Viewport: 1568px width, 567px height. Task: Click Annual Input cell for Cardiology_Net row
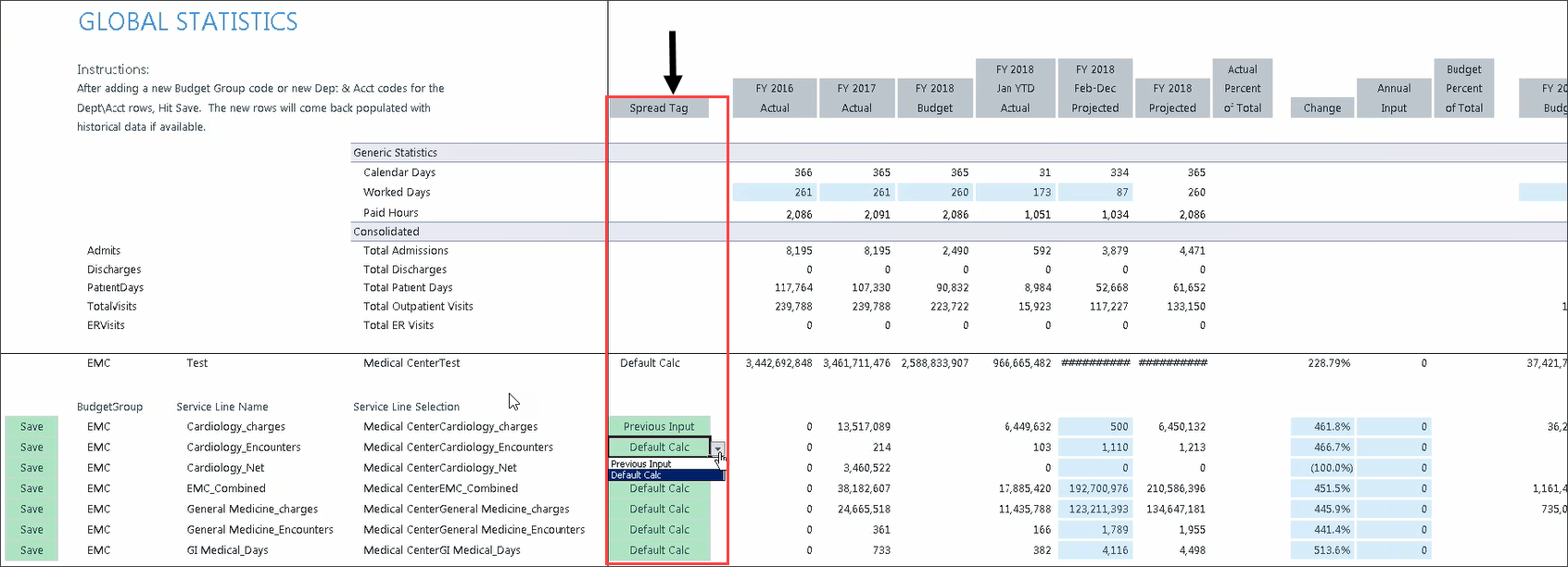(1393, 468)
